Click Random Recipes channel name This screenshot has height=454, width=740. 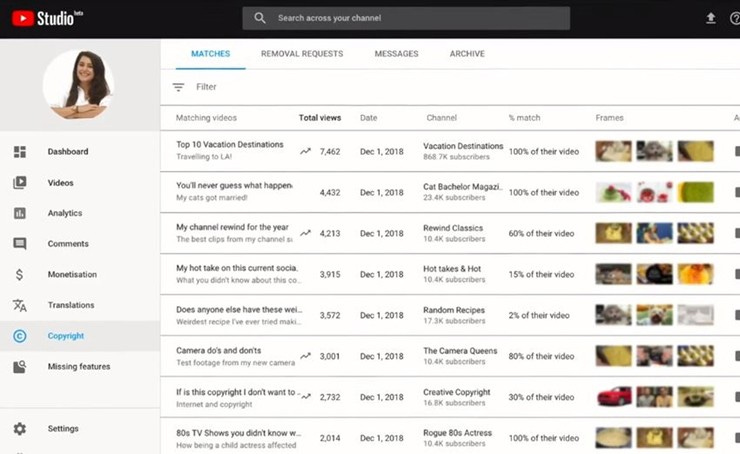(x=454, y=310)
